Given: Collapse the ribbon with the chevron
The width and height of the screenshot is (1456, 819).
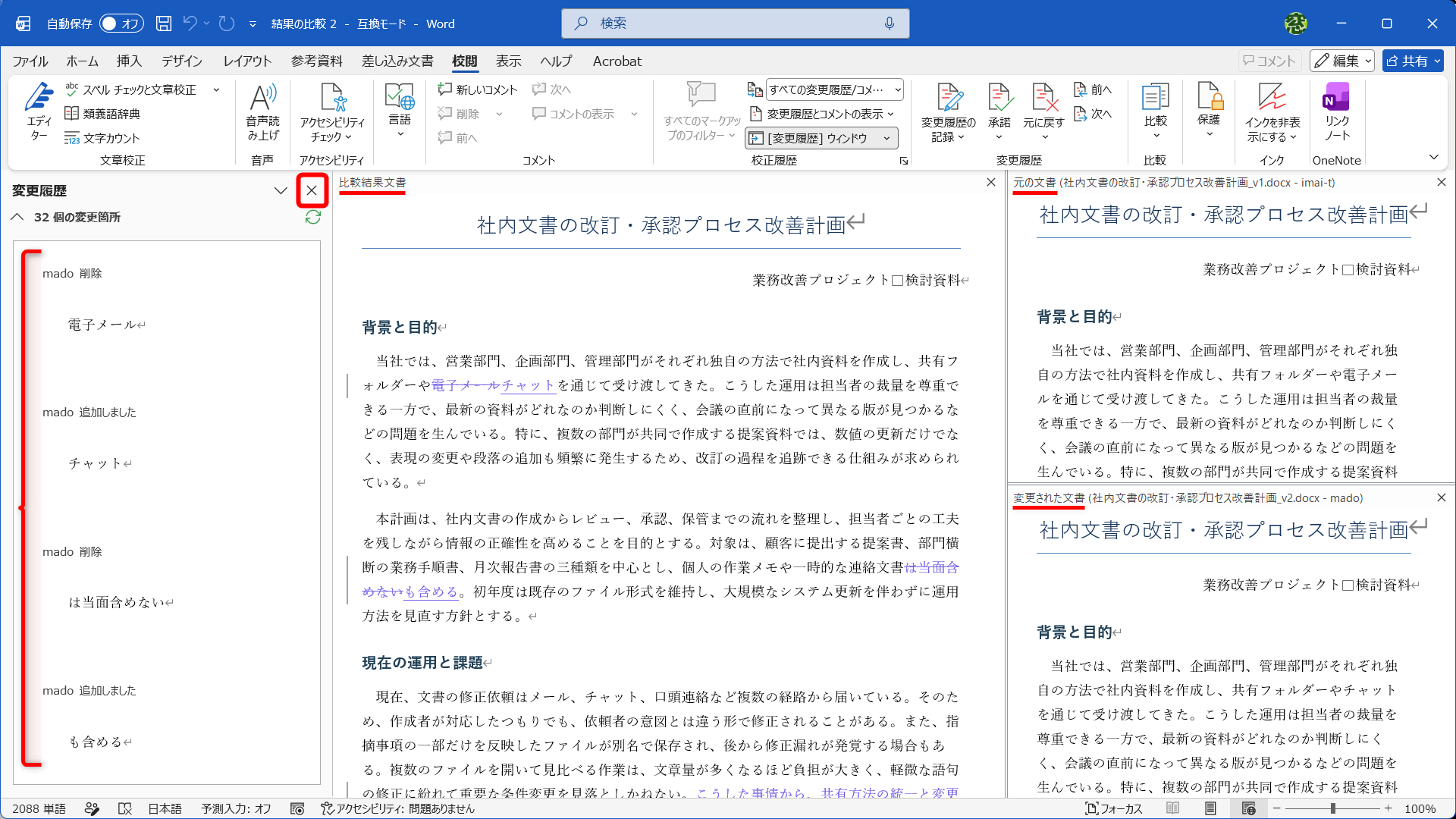Looking at the screenshot, I should pos(1433,157).
